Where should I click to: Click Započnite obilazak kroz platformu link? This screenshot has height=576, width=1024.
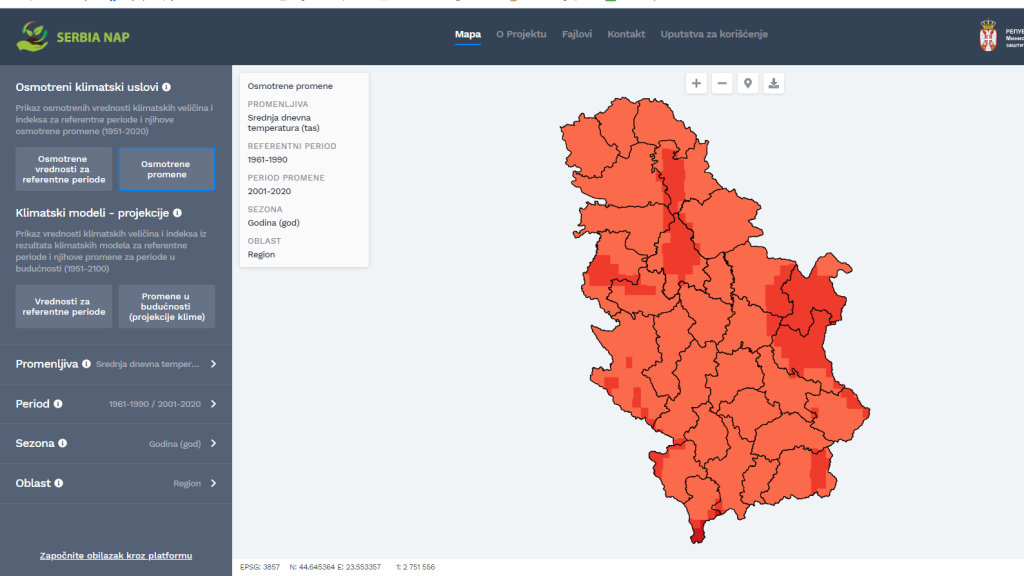[x=116, y=555]
